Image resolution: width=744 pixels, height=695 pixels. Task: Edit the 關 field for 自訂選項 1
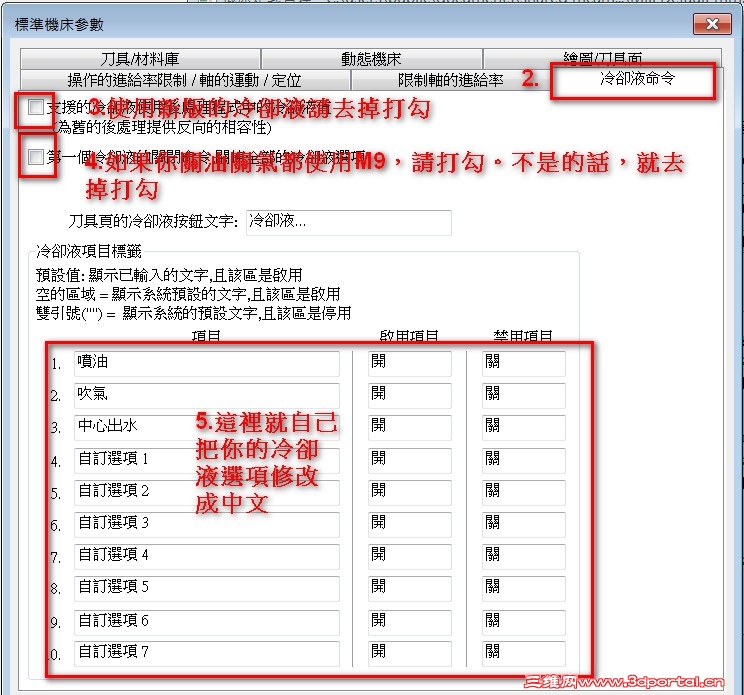(524, 460)
